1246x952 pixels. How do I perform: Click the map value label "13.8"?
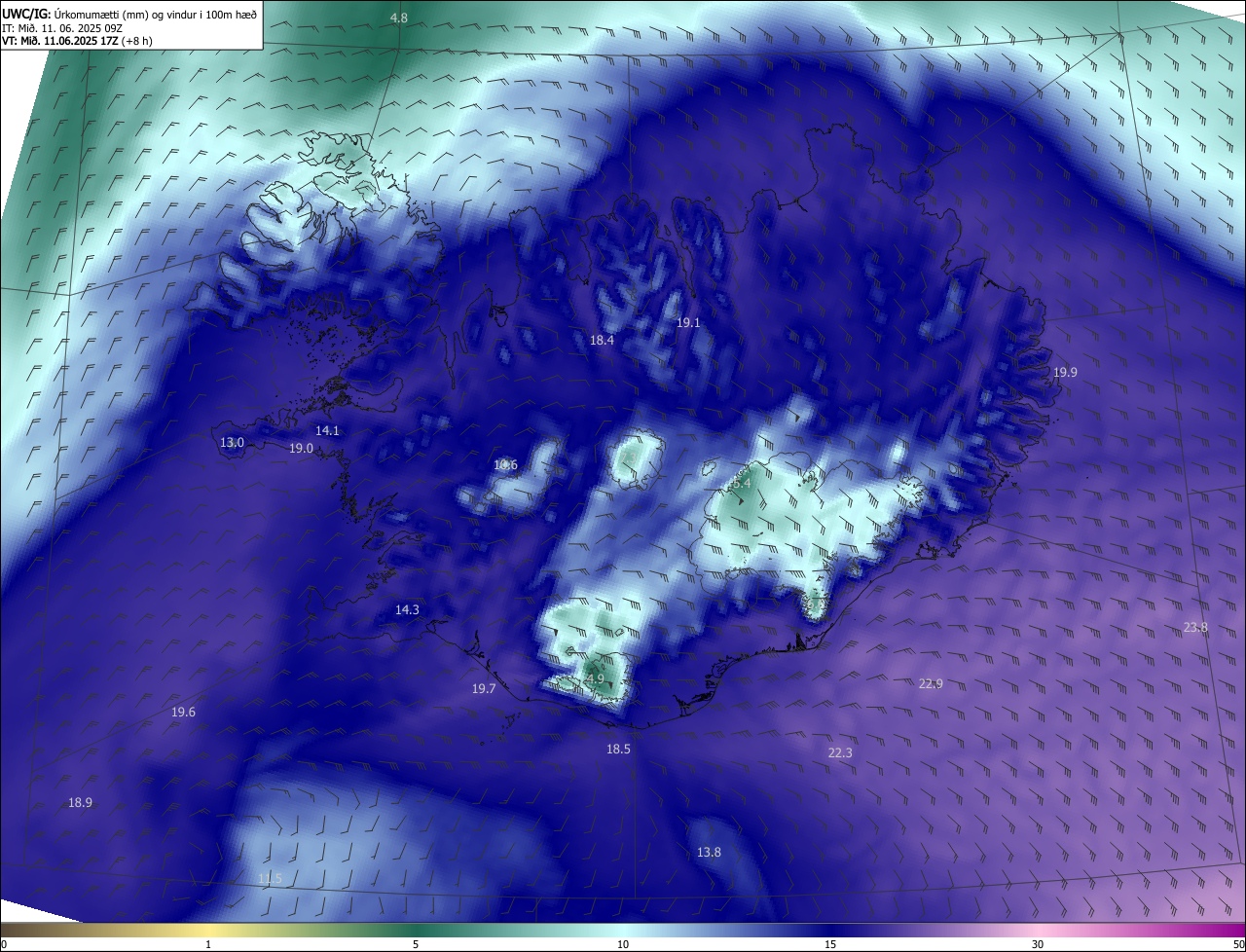point(709,853)
